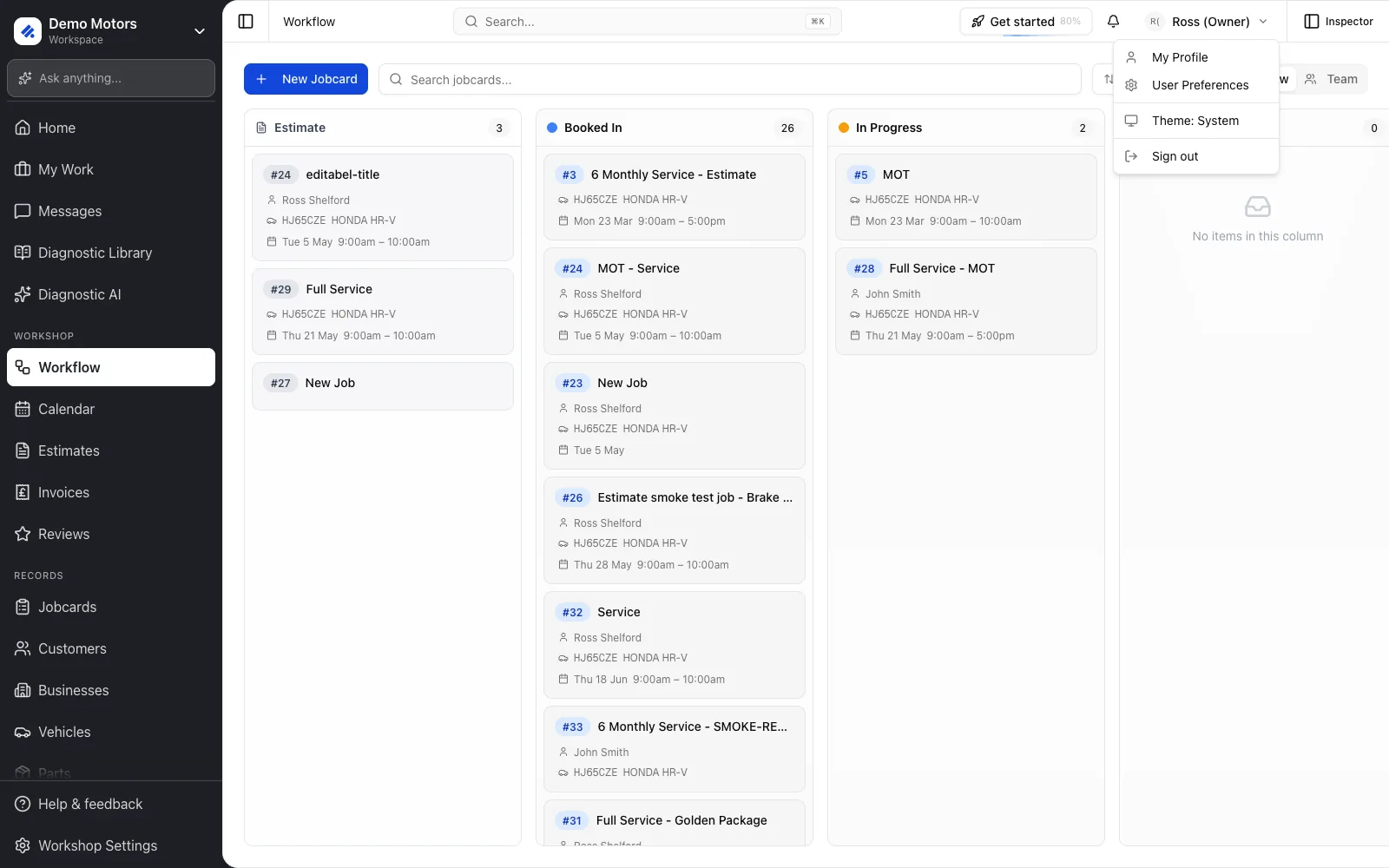
Task: Create a New Jobcard
Action: pos(306,79)
